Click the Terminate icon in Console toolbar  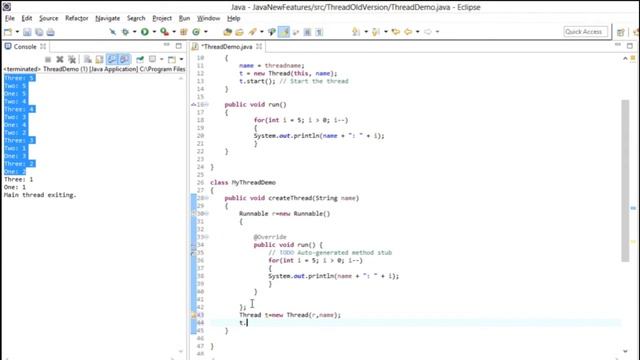[x=48, y=60]
